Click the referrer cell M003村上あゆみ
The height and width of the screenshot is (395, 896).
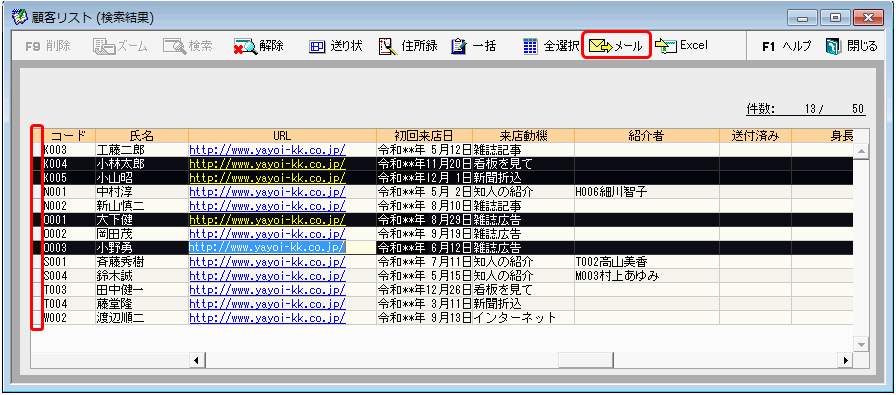(647, 276)
